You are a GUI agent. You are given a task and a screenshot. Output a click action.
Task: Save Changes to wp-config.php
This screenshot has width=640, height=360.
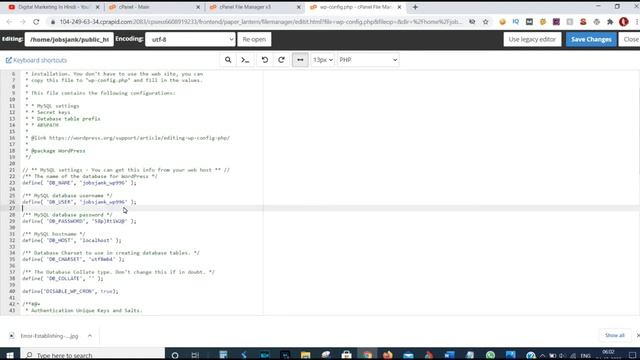[591, 40]
